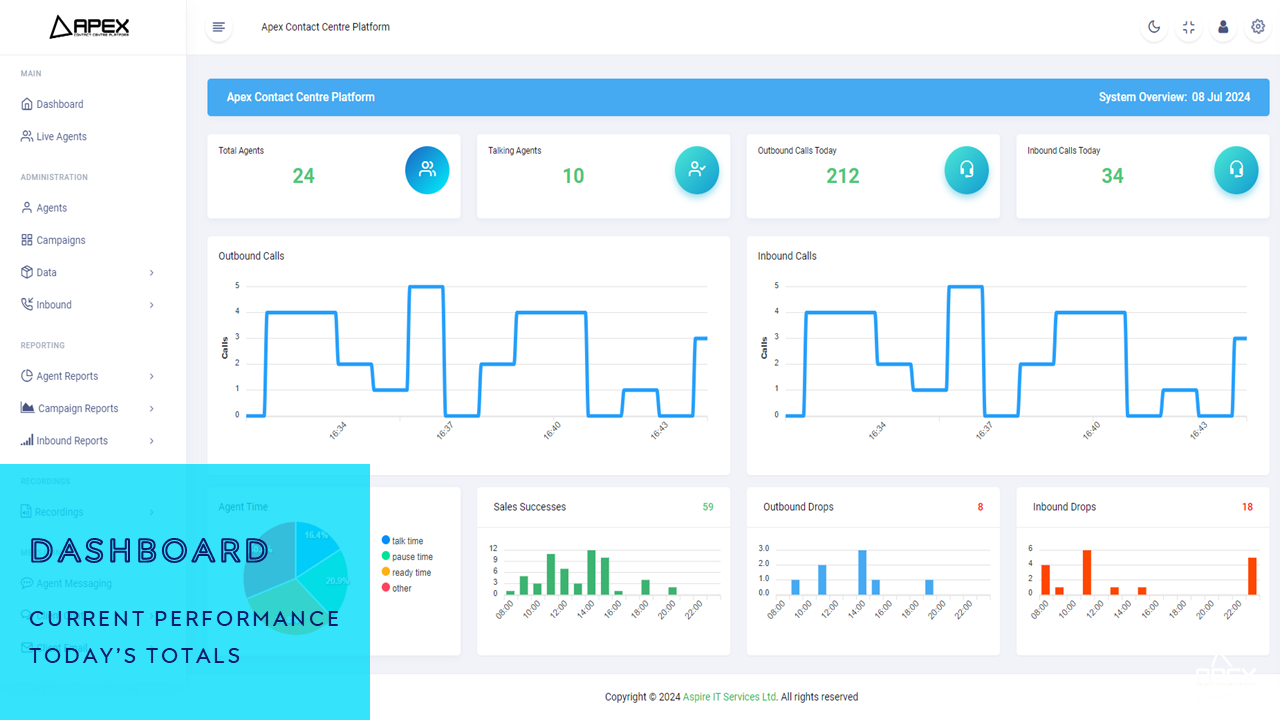Click the Sales Successes total 59

[x=708, y=507]
